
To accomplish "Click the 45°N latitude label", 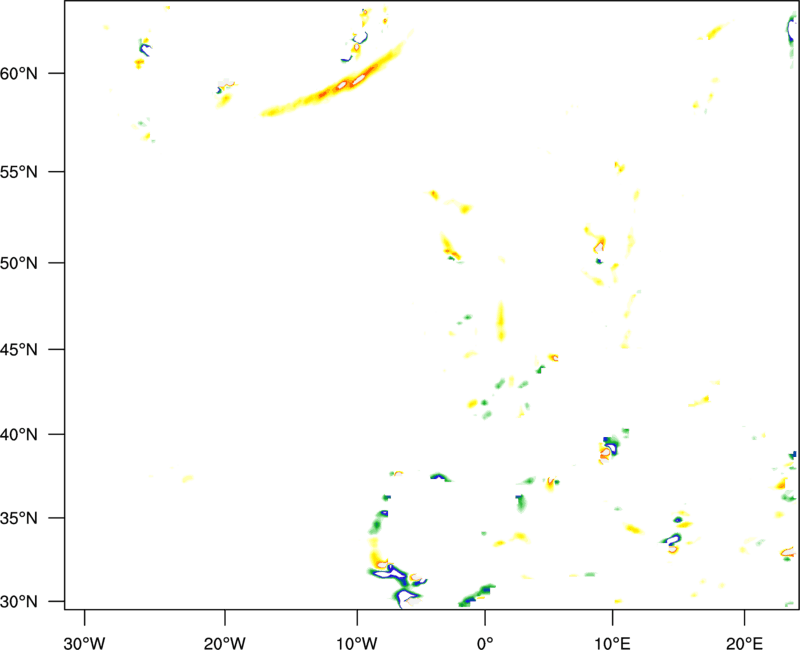I will point(19,349).
